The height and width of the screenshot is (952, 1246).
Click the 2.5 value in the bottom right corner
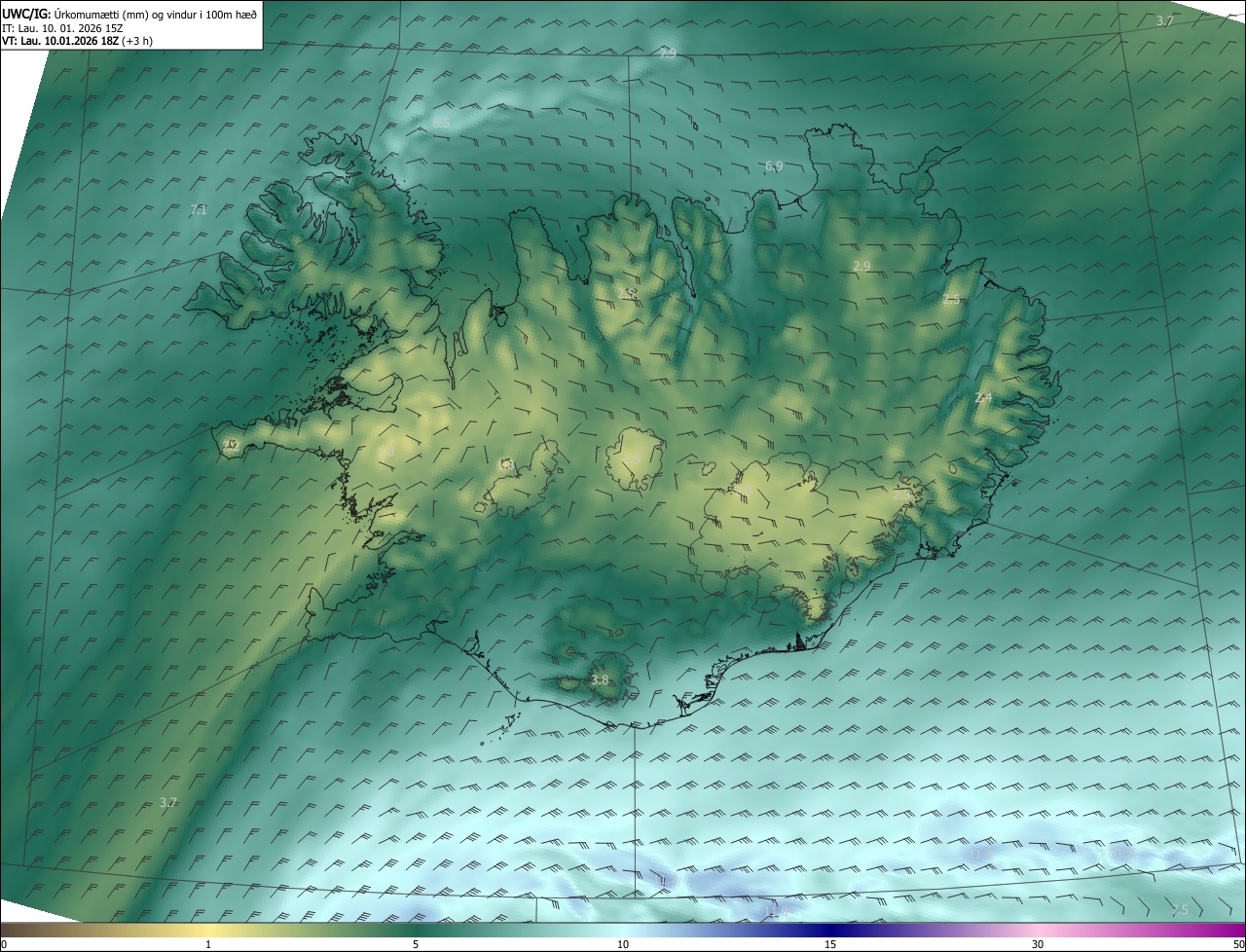[1180, 909]
